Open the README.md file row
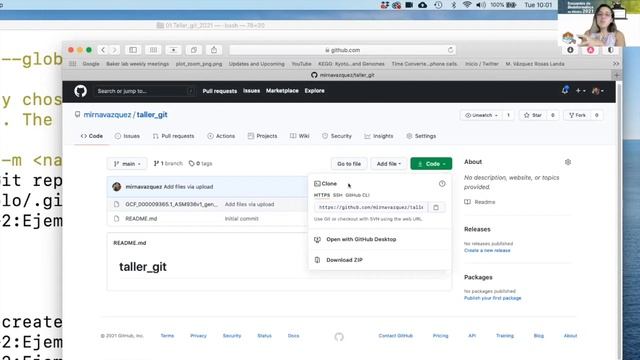 coord(141,219)
